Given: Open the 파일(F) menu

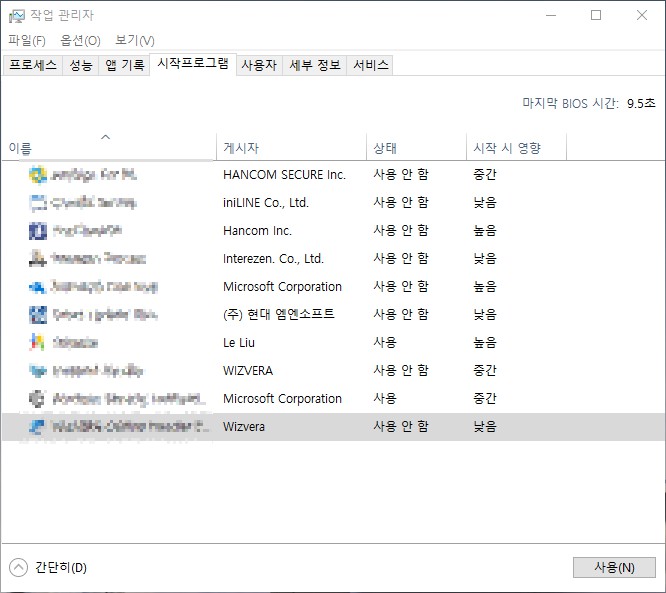Looking at the screenshot, I should point(27,41).
